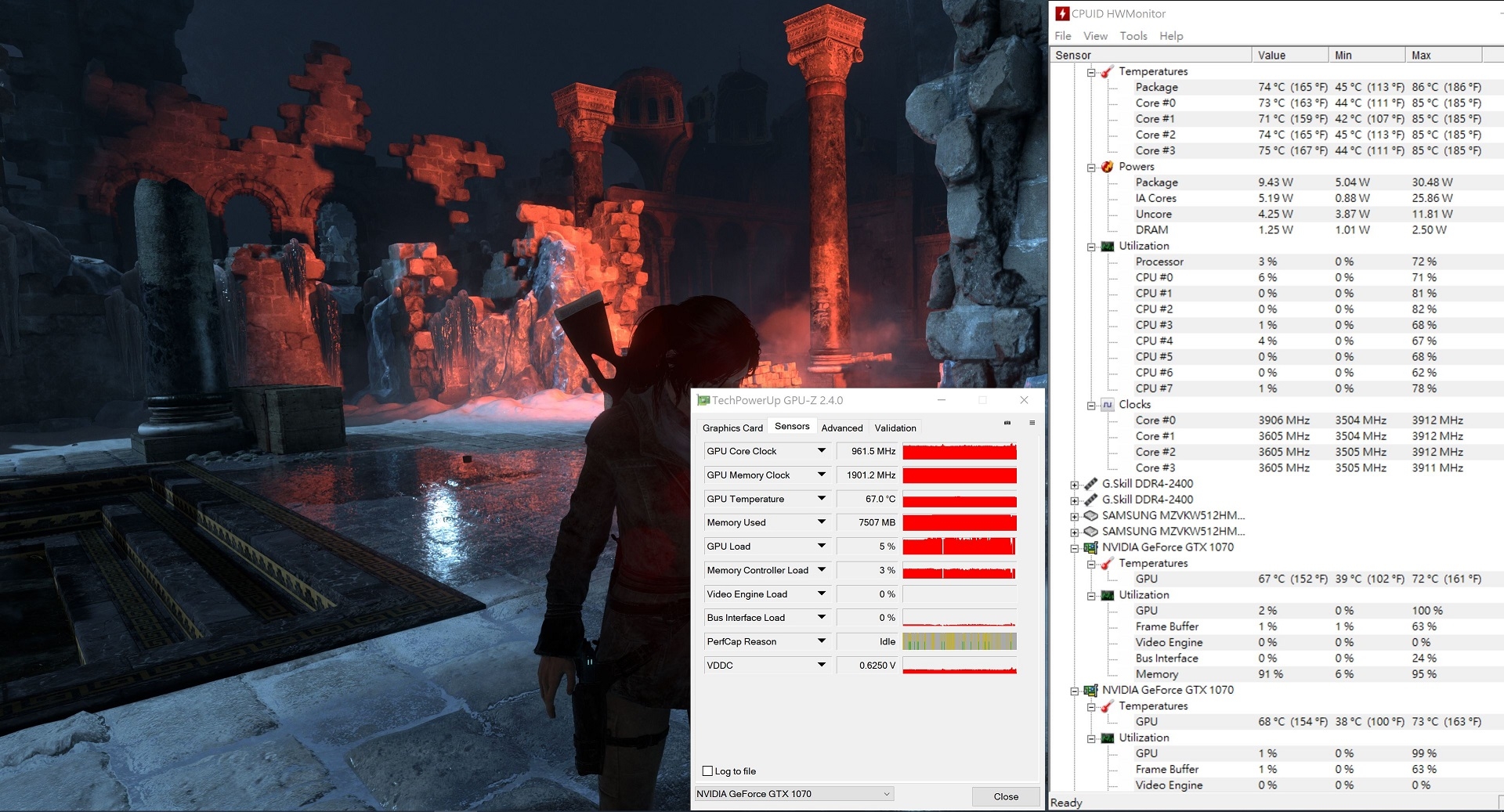1504x812 pixels.
Task: Enable the Log to file checkbox
Action: pyautogui.click(x=708, y=771)
